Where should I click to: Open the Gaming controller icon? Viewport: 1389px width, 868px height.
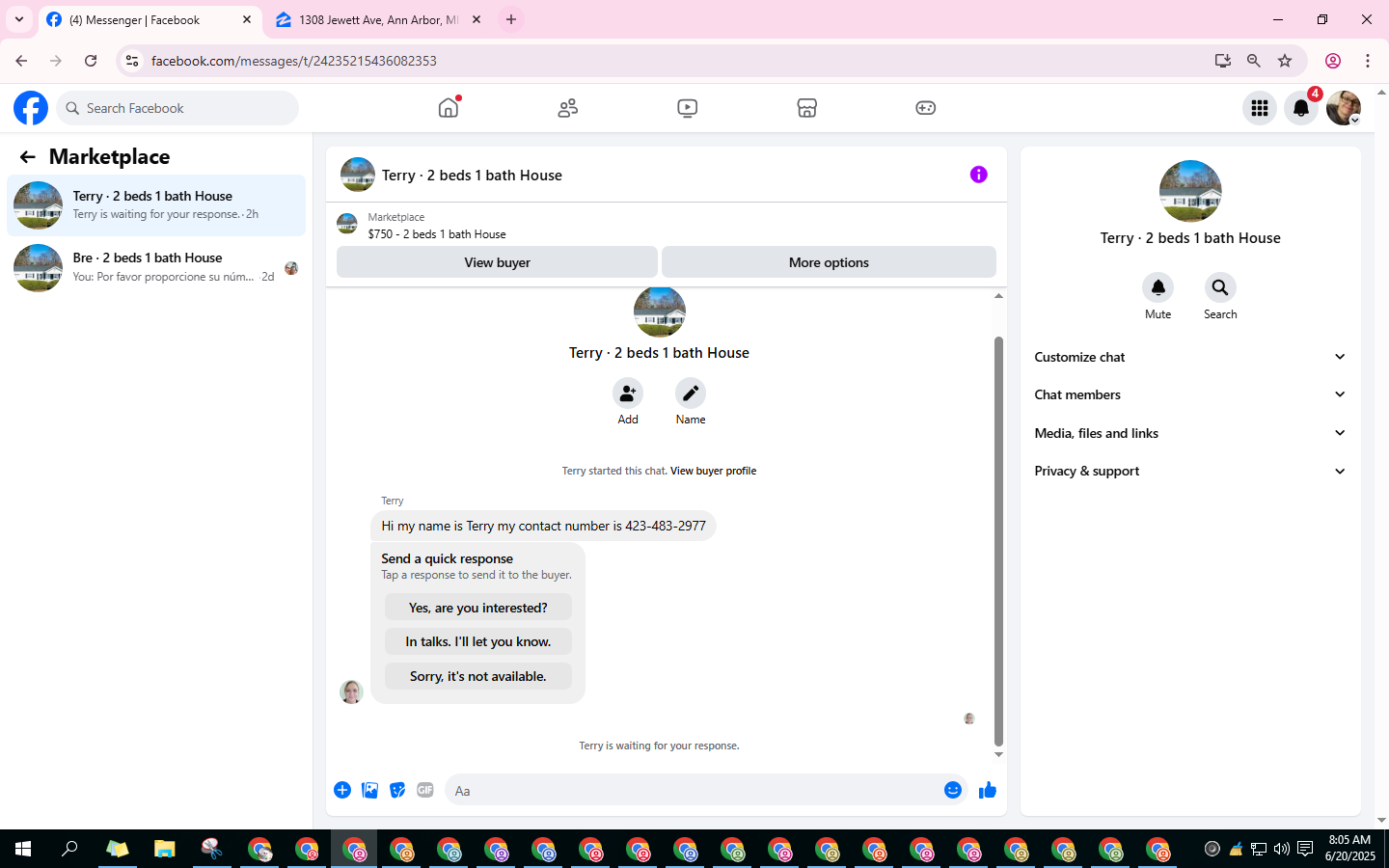click(926, 108)
